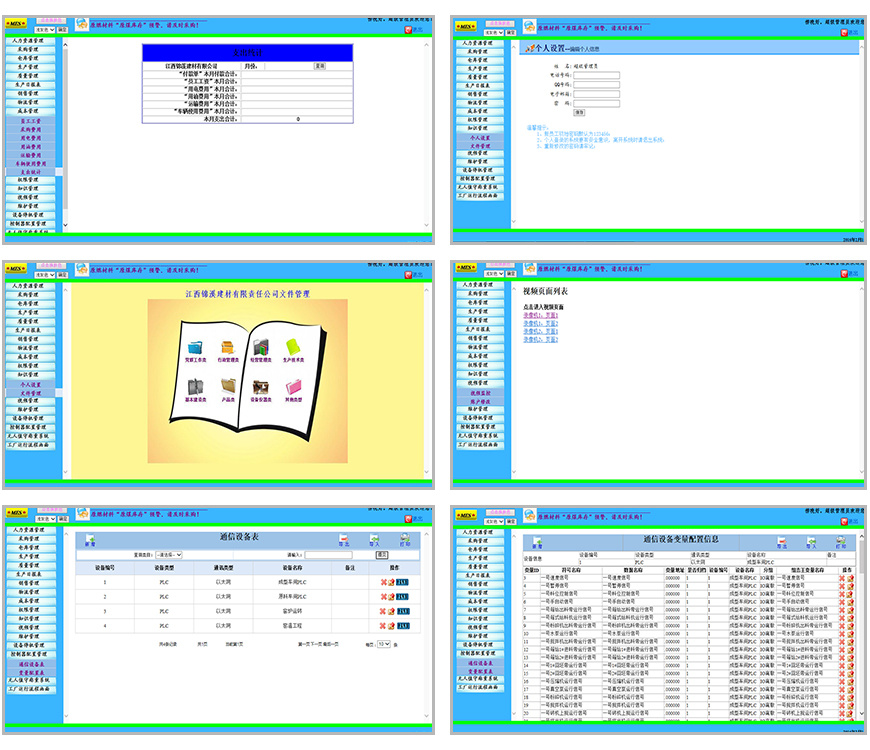The width and height of the screenshot is (870, 750).
Task: Click search input field in 通信设备表
Action: point(328,555)
